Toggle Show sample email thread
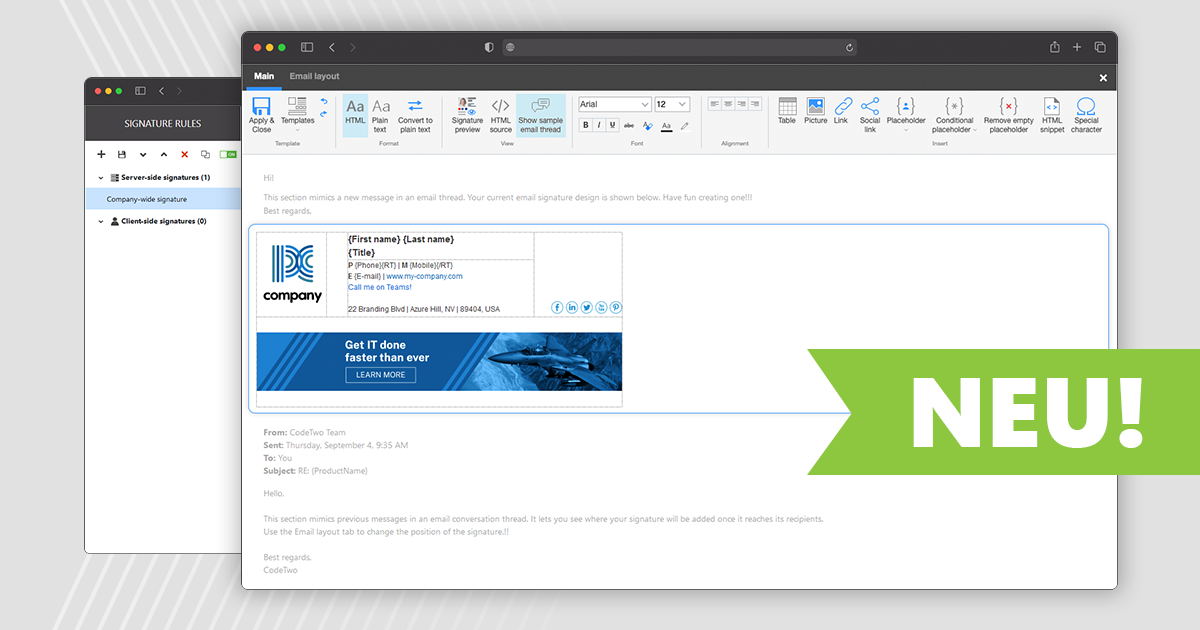Screen dimensions: 1200x630 point(540,115)
